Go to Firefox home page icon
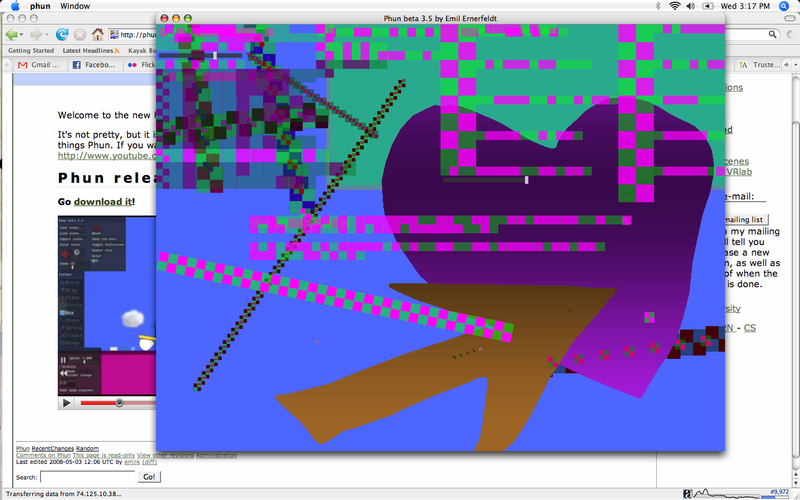 click(97, 34)
